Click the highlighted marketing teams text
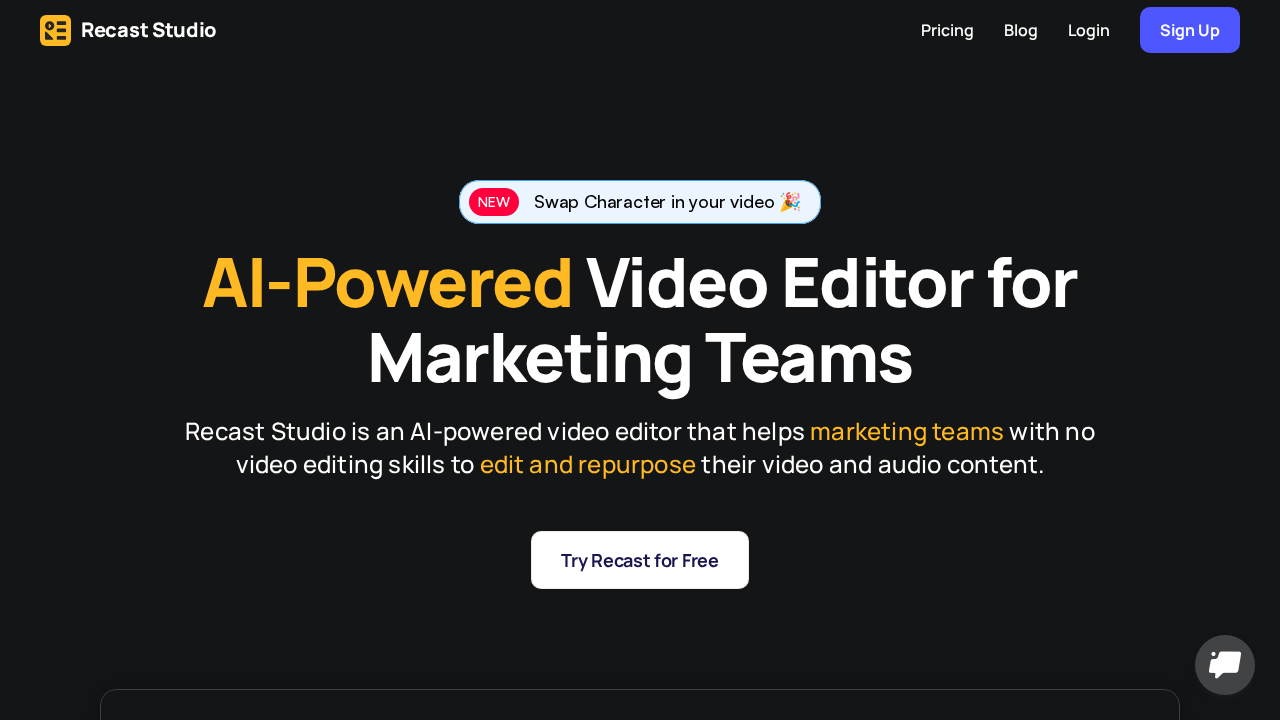The image size is (1280, 720). click(906, 432)
